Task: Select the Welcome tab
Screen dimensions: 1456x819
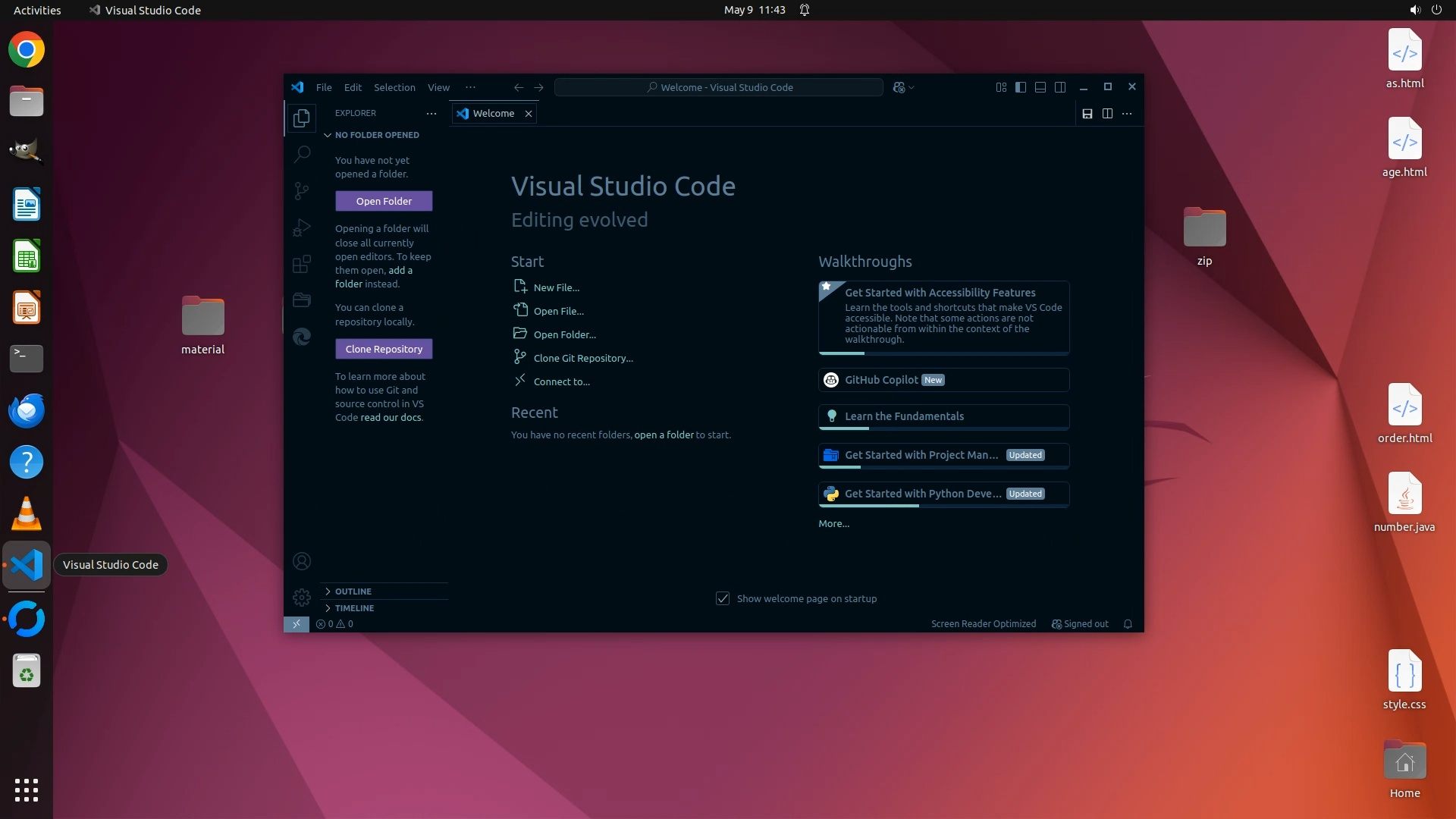Action: (493, 114)
